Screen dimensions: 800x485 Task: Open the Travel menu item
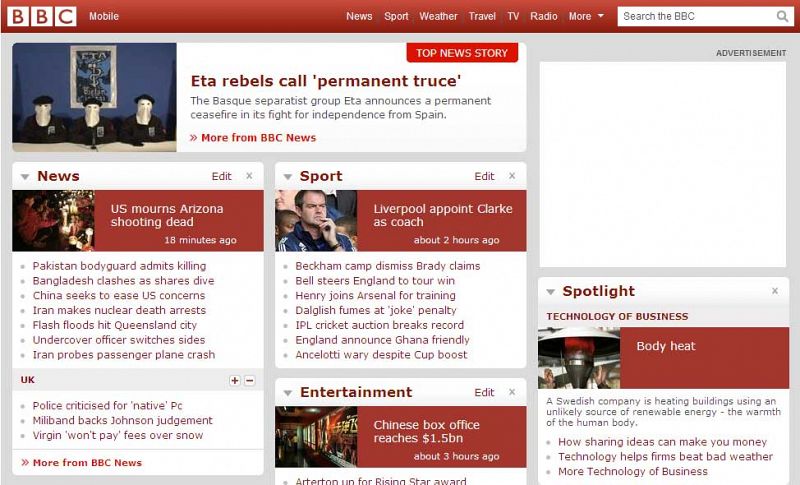(482, 16)
